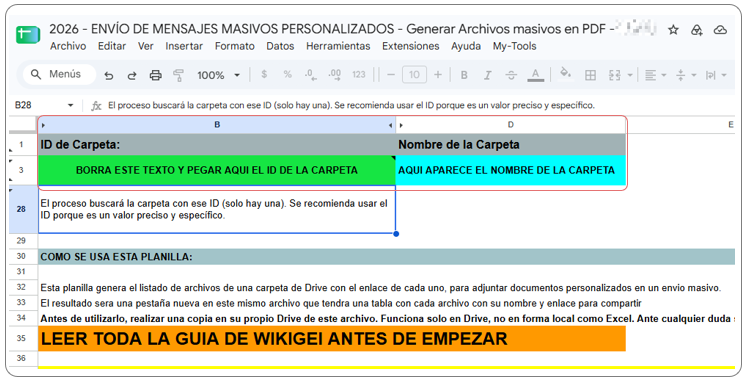Open the Name box dropdown arrow
Image resolution: width=746 pixels, height=380 pixels.
click(x=70, y=105)
